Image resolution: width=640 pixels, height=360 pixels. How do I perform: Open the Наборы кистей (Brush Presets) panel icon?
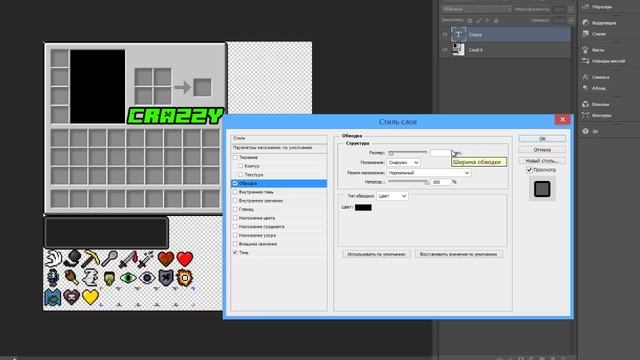[586, 61]
